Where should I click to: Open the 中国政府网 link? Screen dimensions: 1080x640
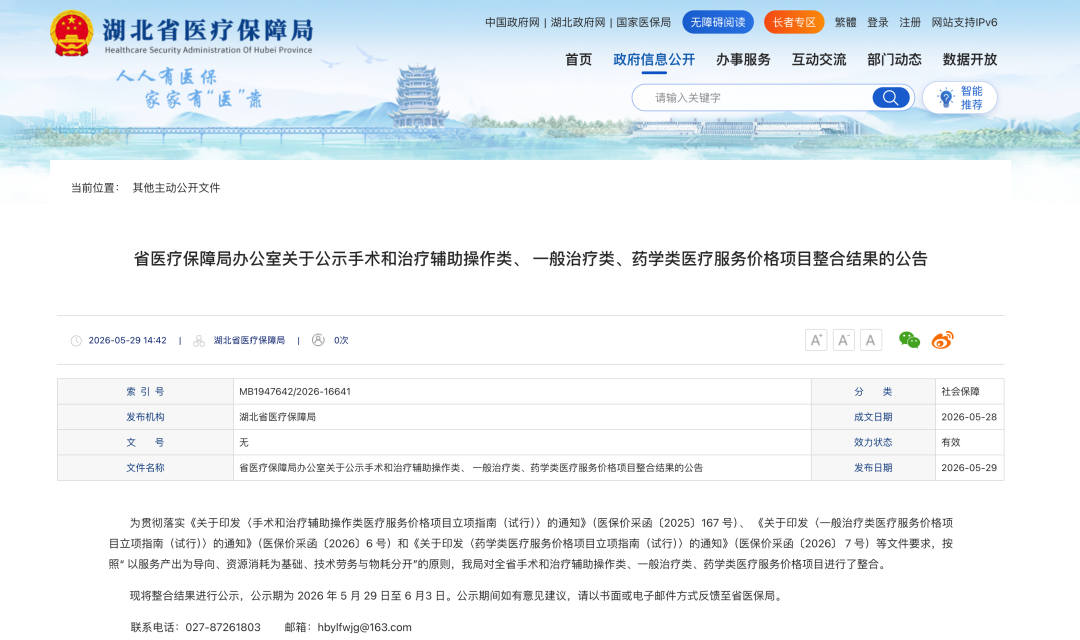(x=512, y=22)
